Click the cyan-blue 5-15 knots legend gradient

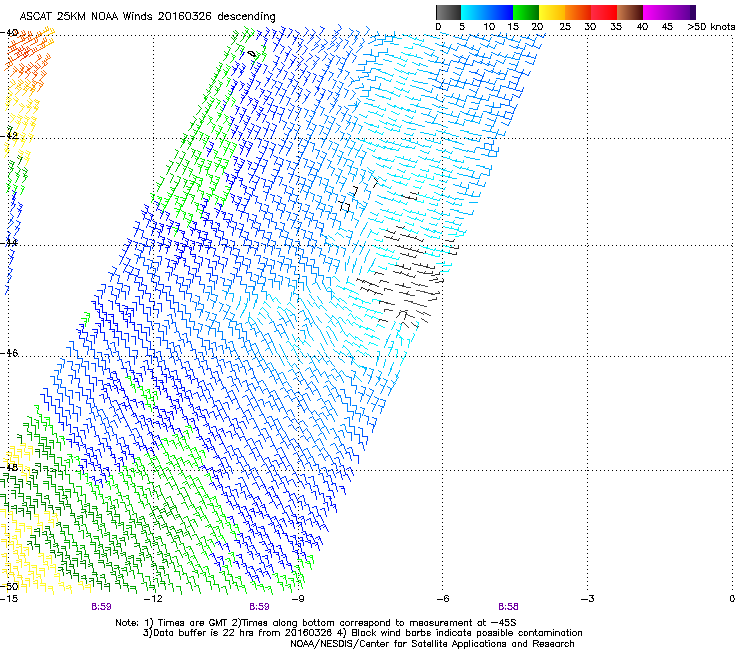[x=487, y=12]
